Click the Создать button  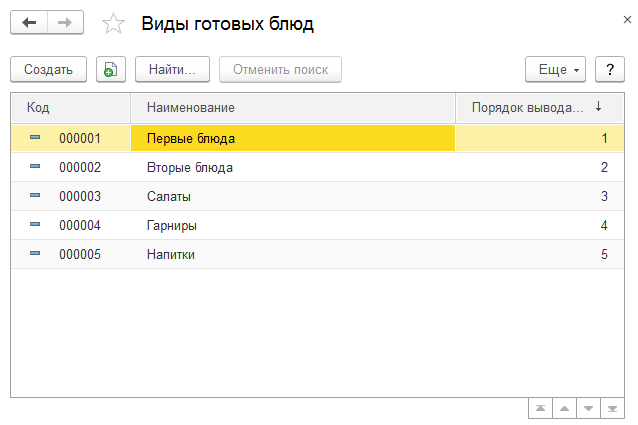pos(48,70)
